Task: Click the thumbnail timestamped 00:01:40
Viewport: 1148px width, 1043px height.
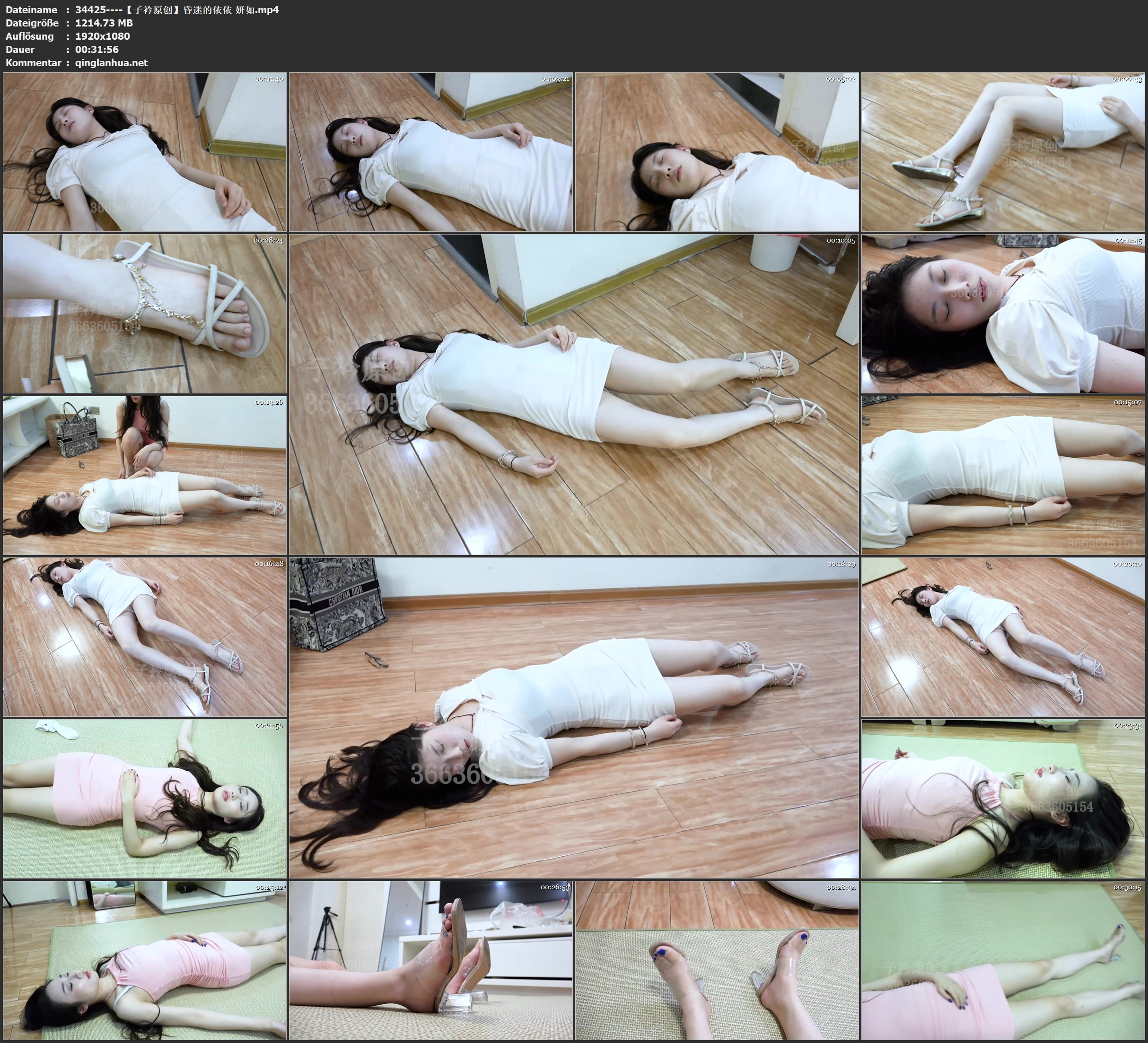Action: click(145, 152)
